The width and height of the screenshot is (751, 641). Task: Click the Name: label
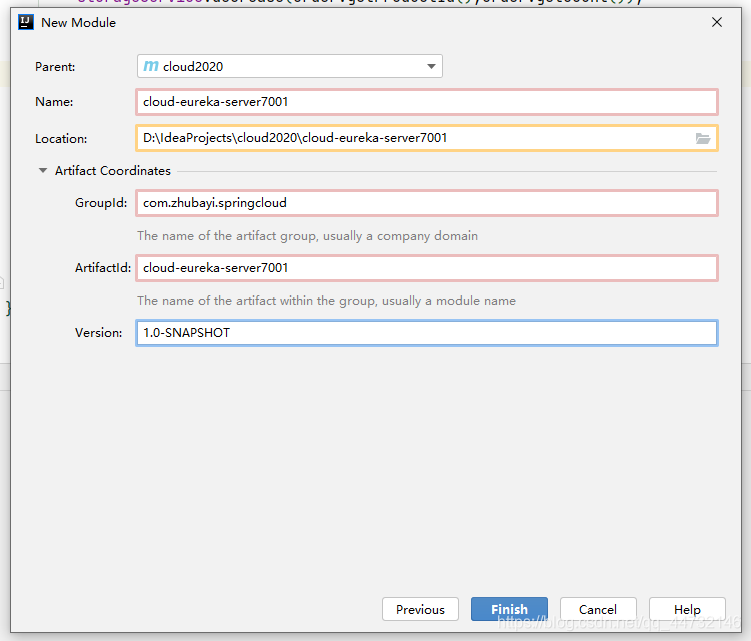pyautogui.click(x=54, y=102)
